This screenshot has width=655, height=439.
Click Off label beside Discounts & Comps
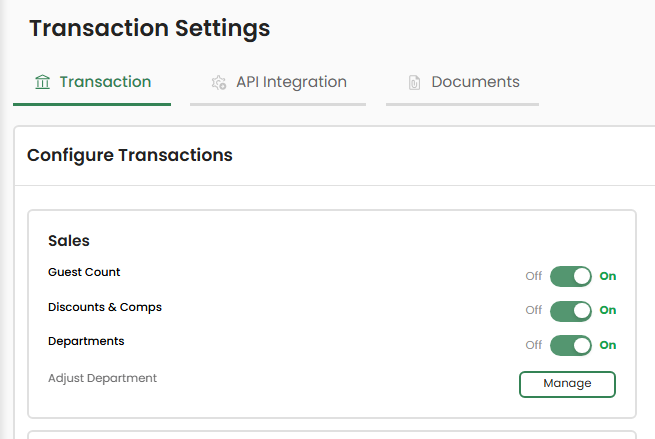tap(534, 310)
